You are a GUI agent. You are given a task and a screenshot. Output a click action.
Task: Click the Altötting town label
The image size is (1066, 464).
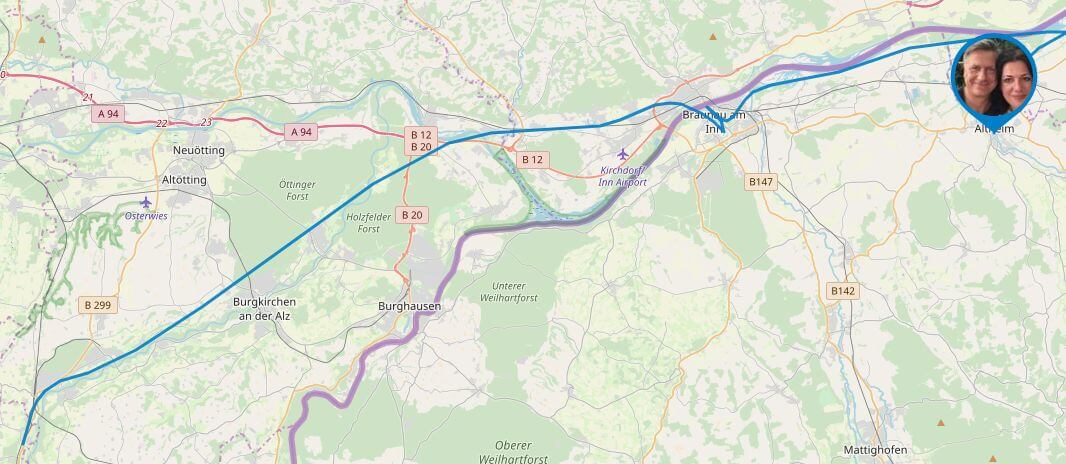pyautogui.click(x=184, y=180)
